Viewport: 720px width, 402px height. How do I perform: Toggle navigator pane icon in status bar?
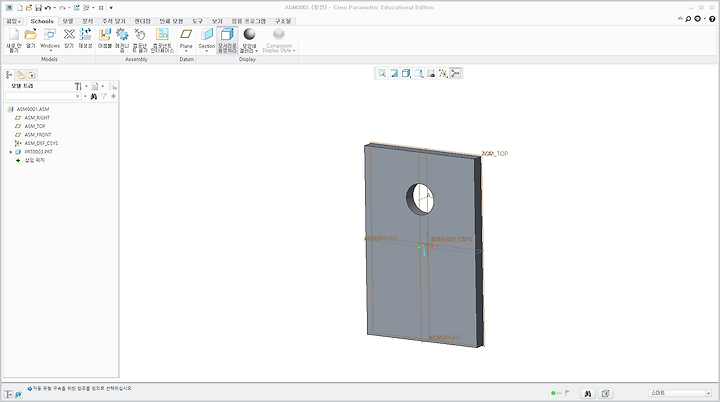(x=8, y=394)
